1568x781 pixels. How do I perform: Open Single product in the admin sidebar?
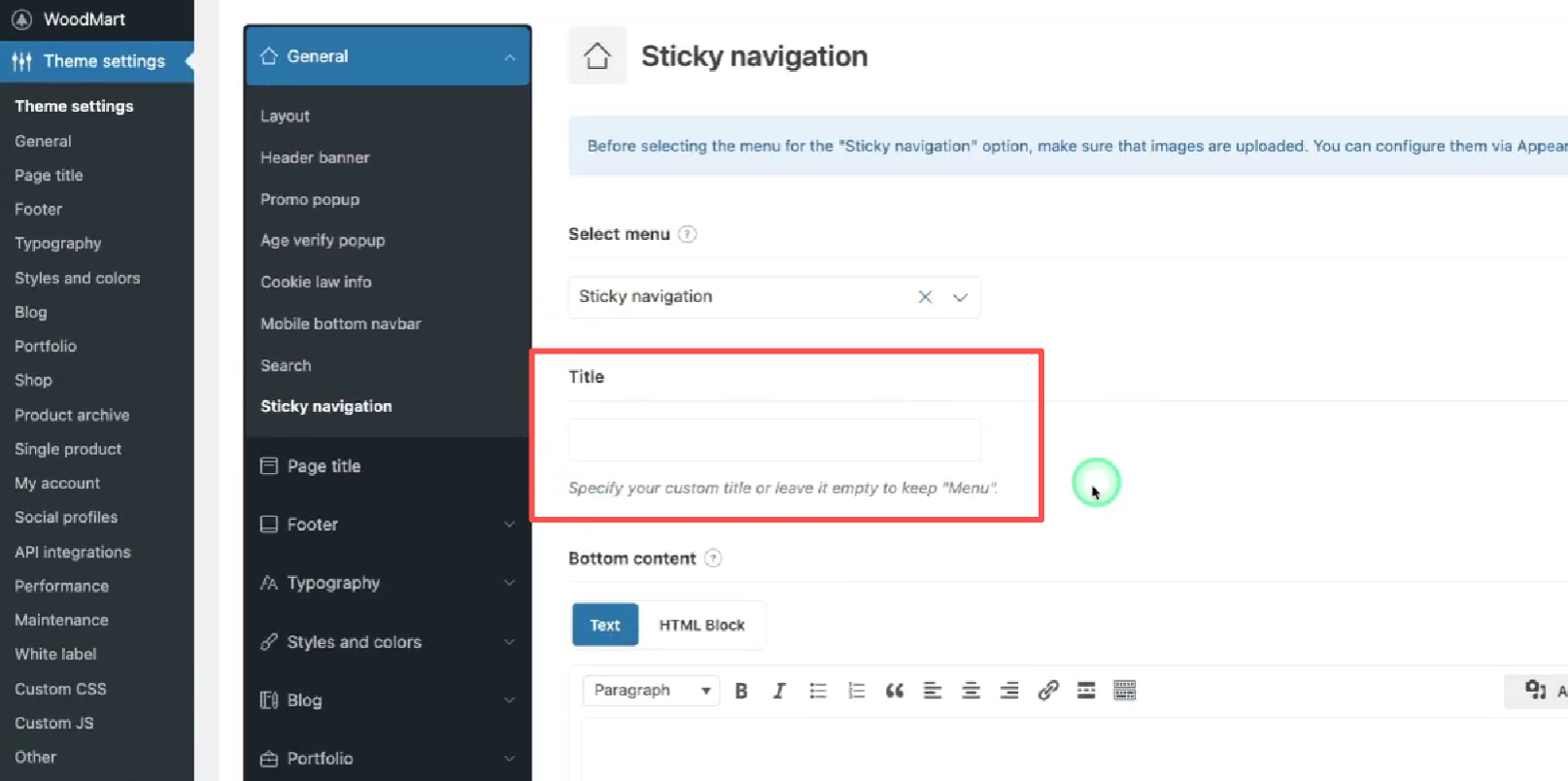tap(68, 449)
